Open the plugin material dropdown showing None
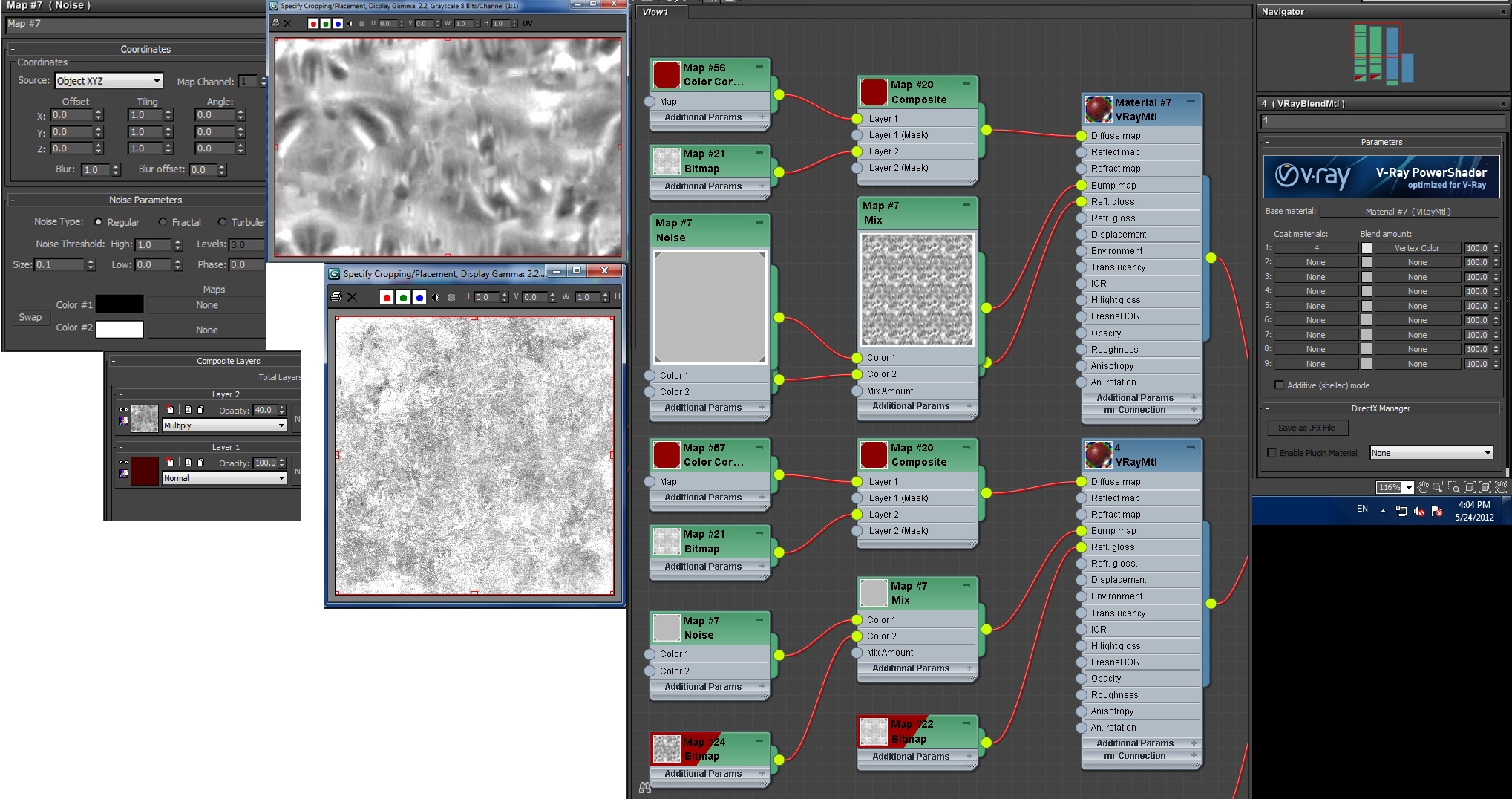The height and width of the screenshot is (799, 1512). pos(1430,452)
